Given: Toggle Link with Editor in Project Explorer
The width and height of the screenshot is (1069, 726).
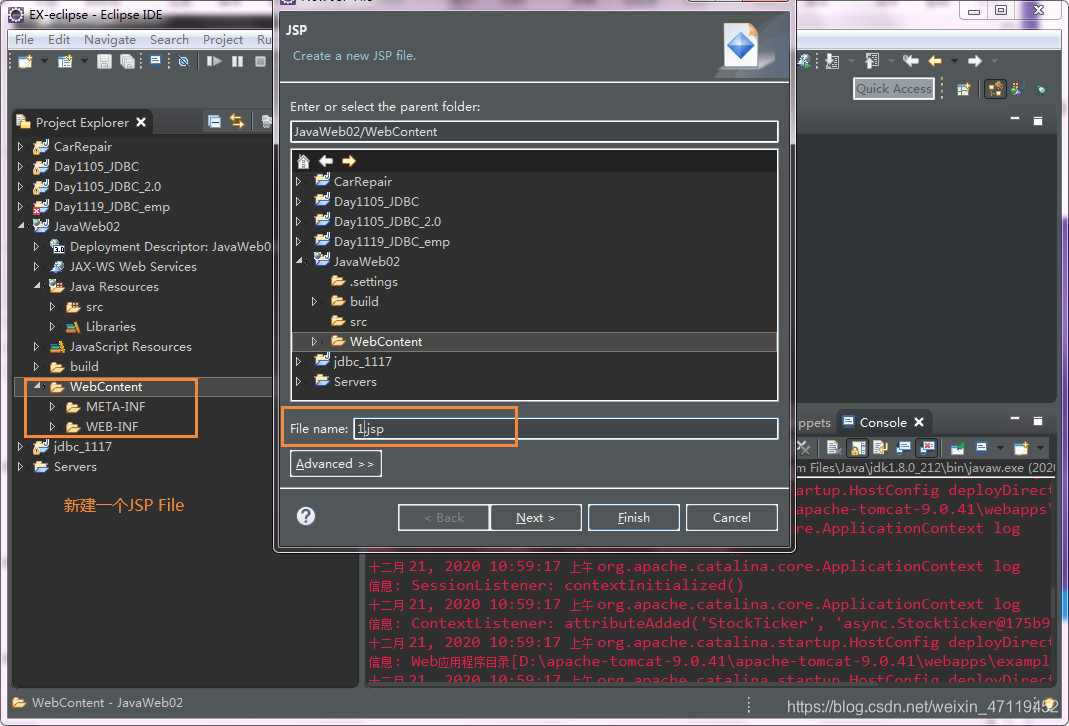Looking at the screenshot, I should coord(237,121).
